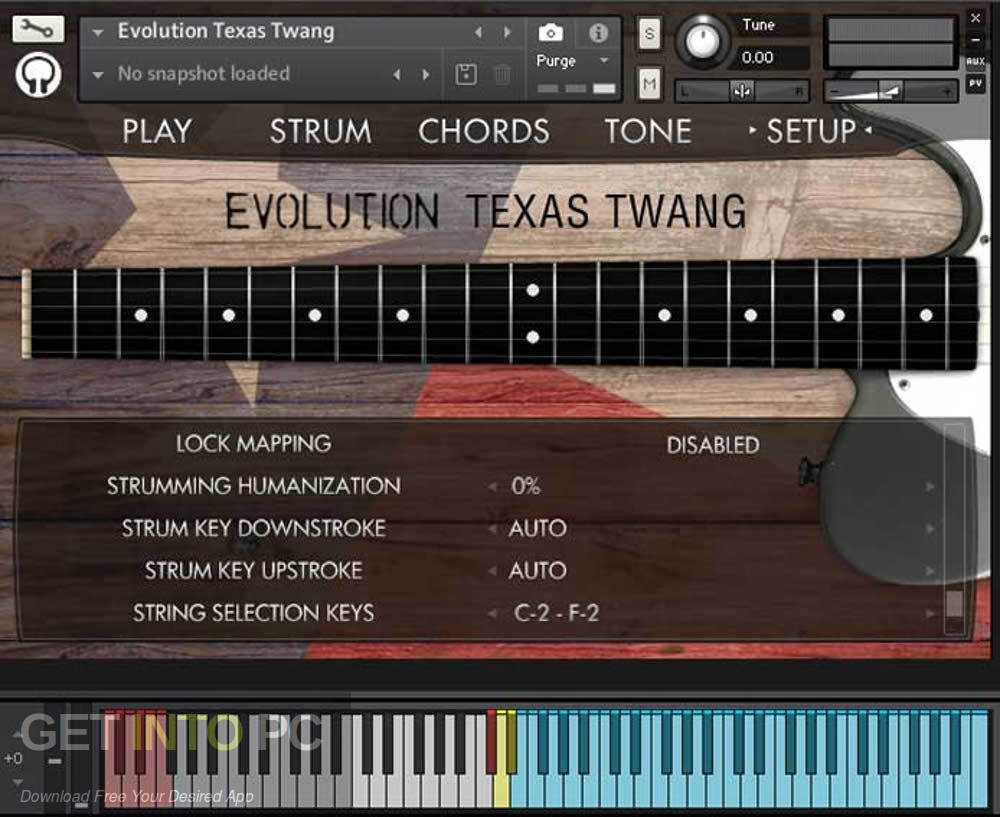Adjust the Tune knob
The image size is (1000, 817).
[702, 40]
